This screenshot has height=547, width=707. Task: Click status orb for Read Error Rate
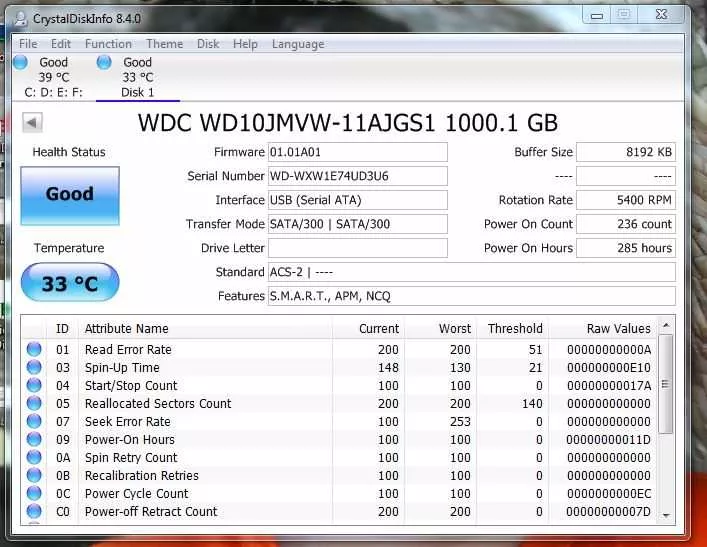(34, 349)
